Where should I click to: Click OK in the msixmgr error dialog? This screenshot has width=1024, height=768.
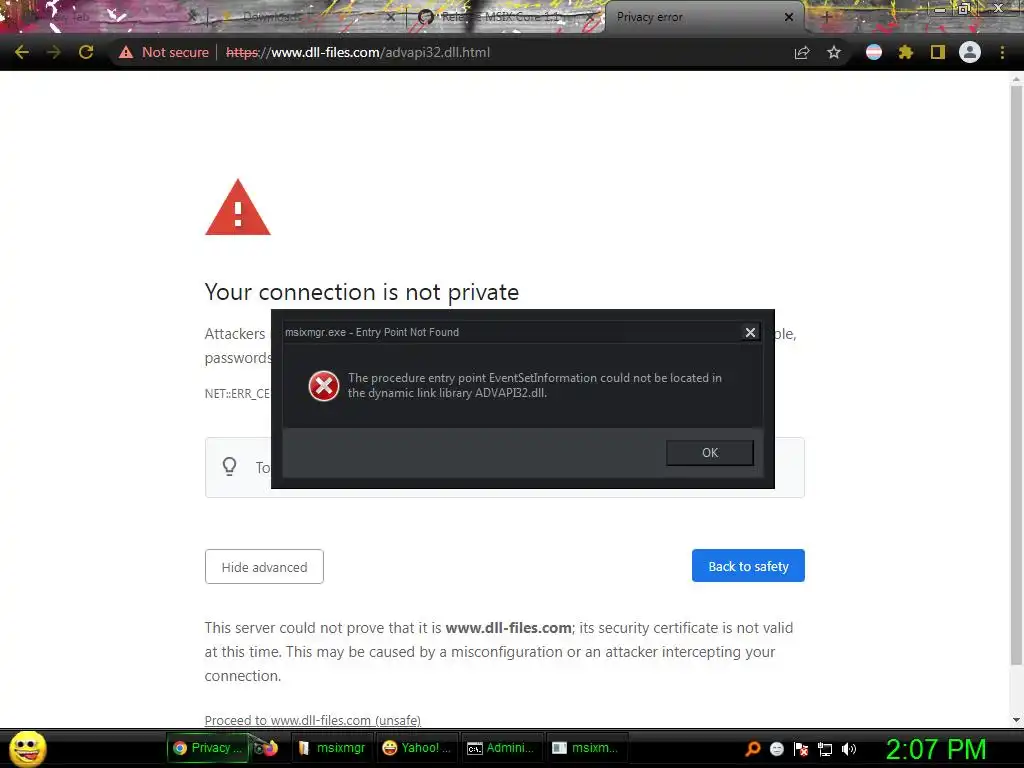tap(710, 453)
